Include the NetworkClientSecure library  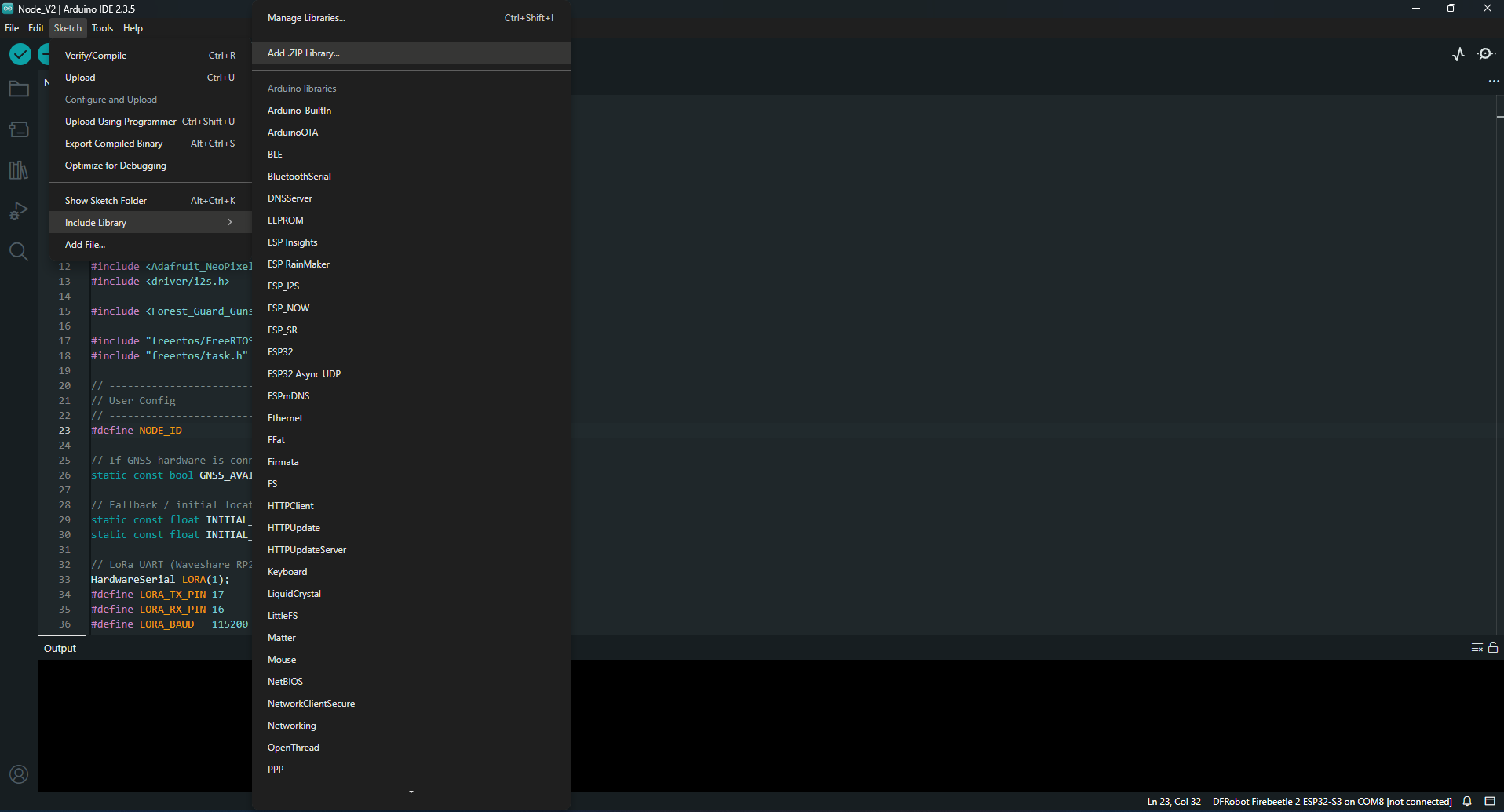411,704
